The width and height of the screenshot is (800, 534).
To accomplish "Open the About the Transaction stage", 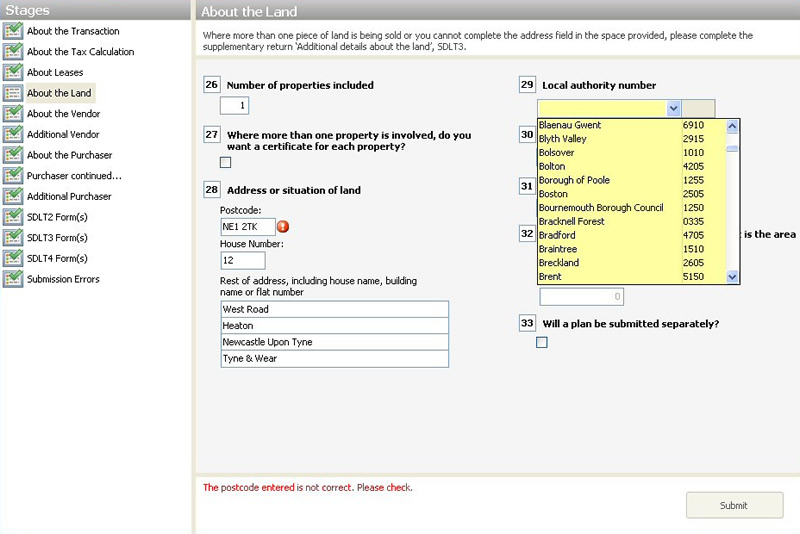I will pyautogui.click(x=73, y=31).
